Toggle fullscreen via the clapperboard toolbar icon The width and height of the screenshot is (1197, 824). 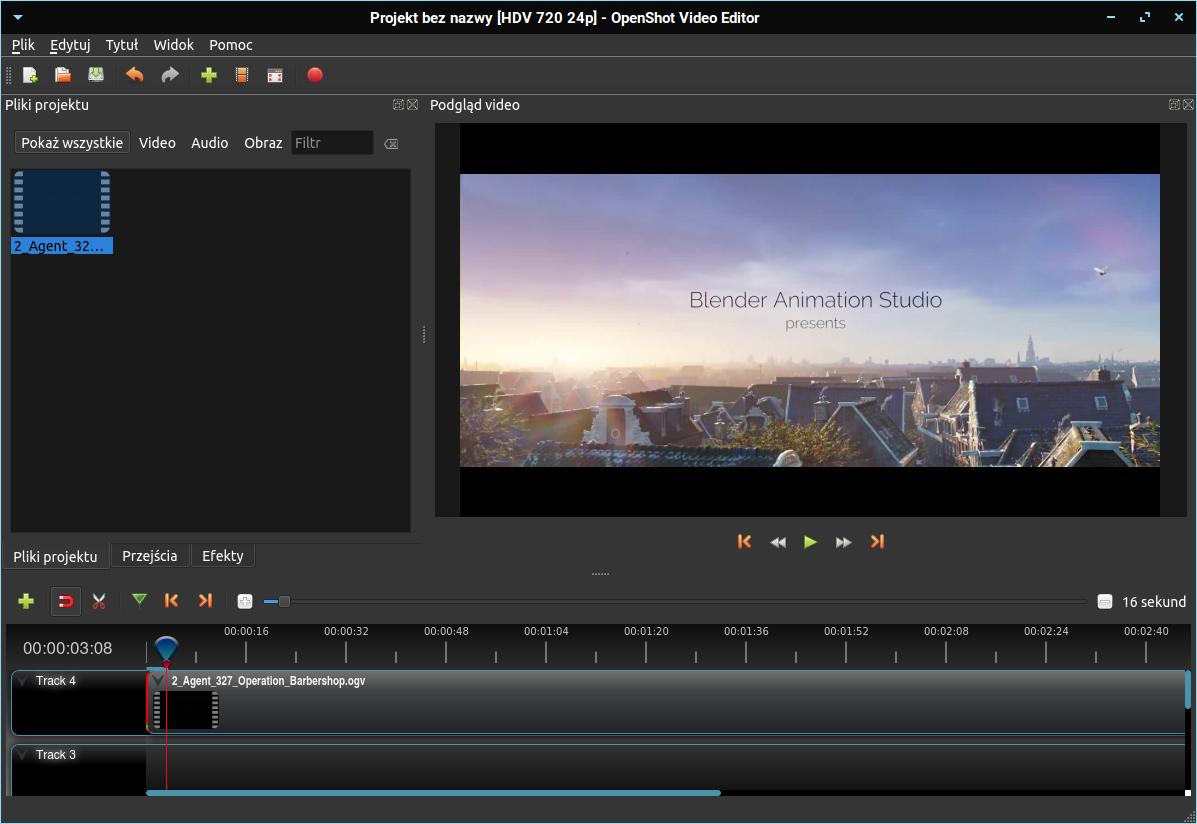[275, 75]
